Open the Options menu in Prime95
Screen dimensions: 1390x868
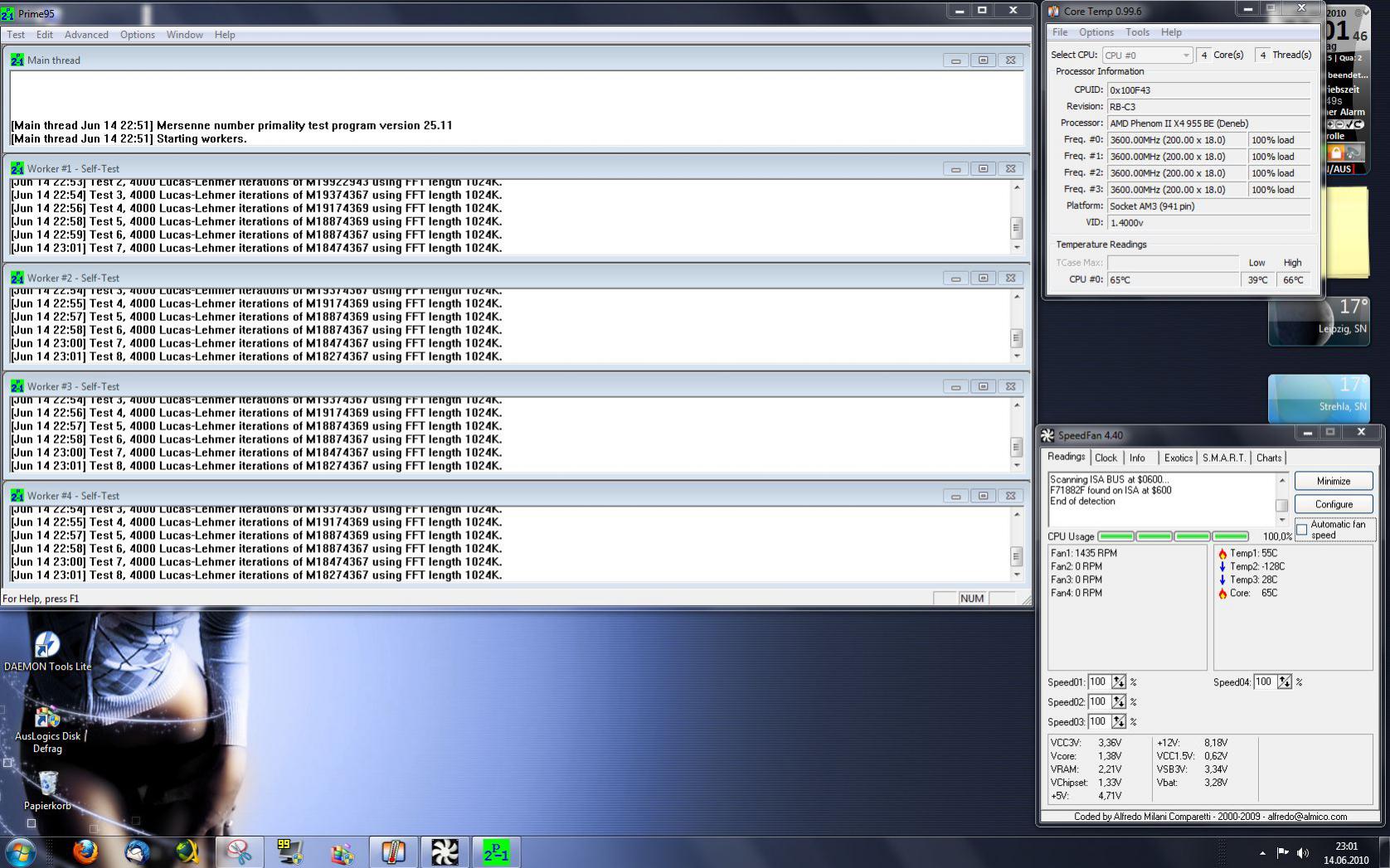pos(138,35)
